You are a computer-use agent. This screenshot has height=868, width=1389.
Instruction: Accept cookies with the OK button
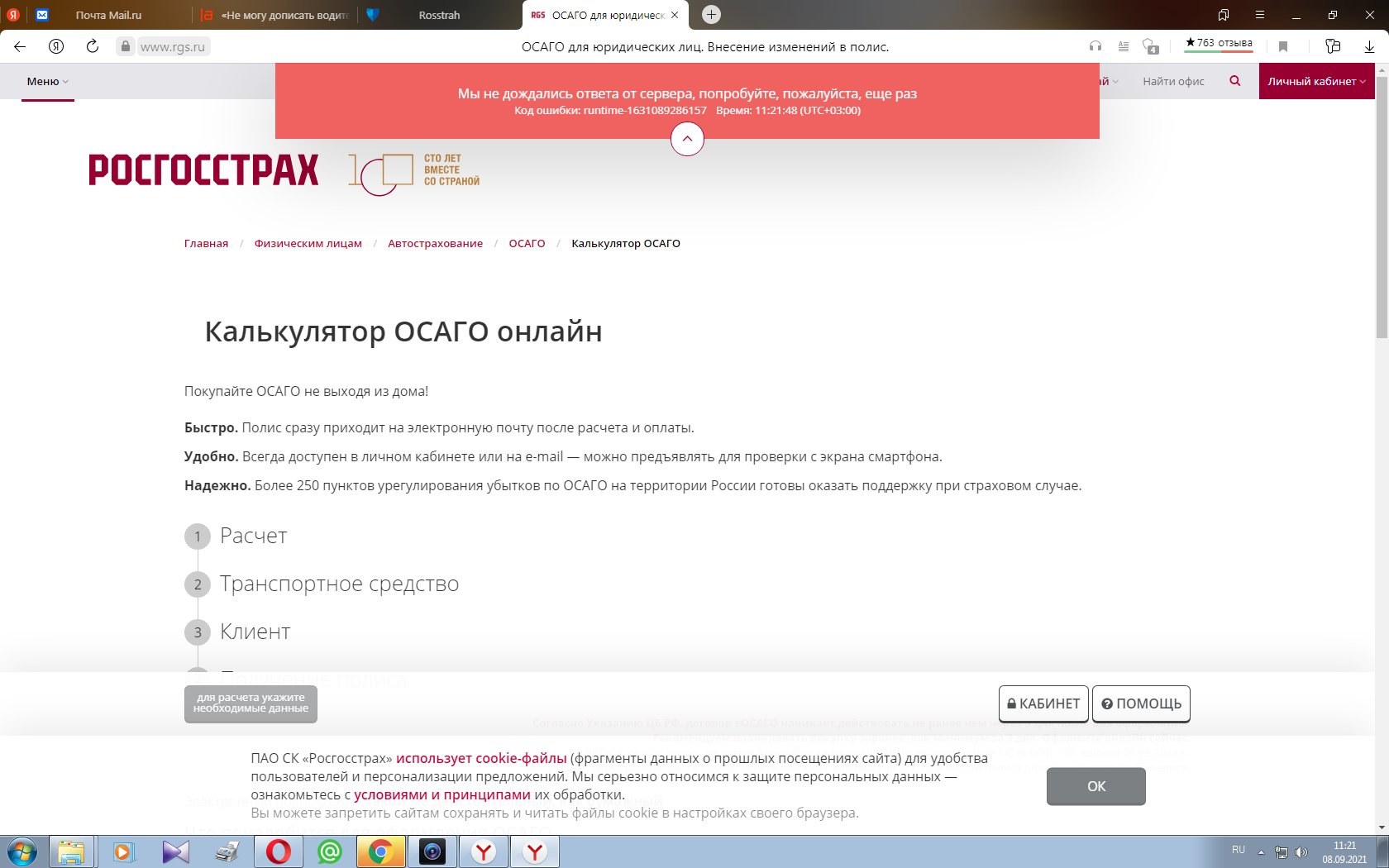tap(1096, 786)
